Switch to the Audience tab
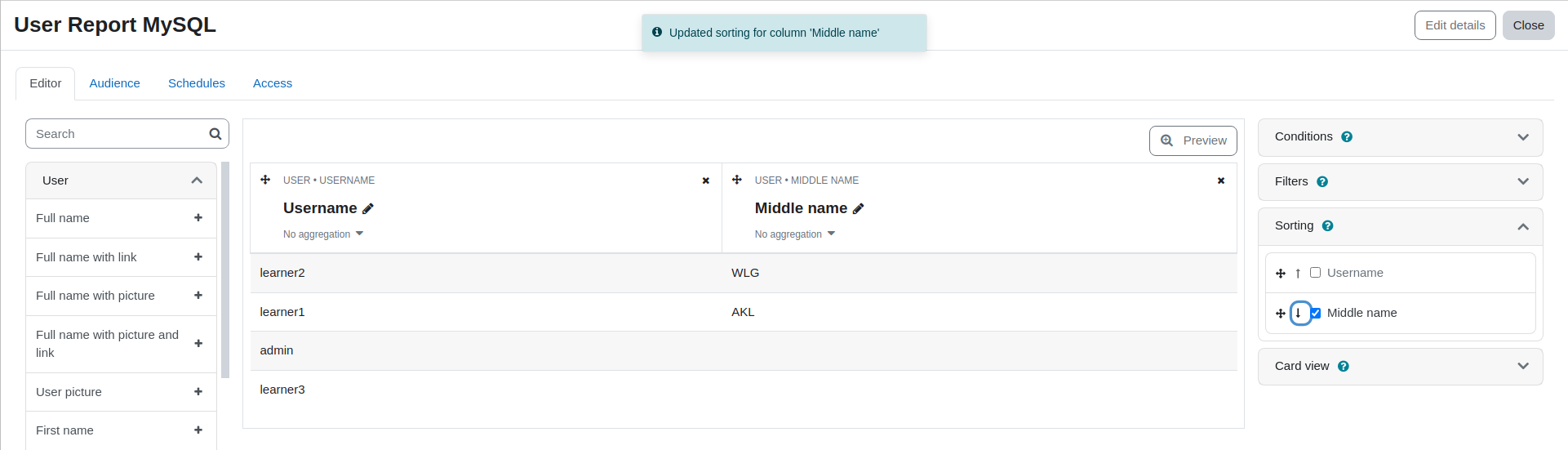 click(114, 83)
